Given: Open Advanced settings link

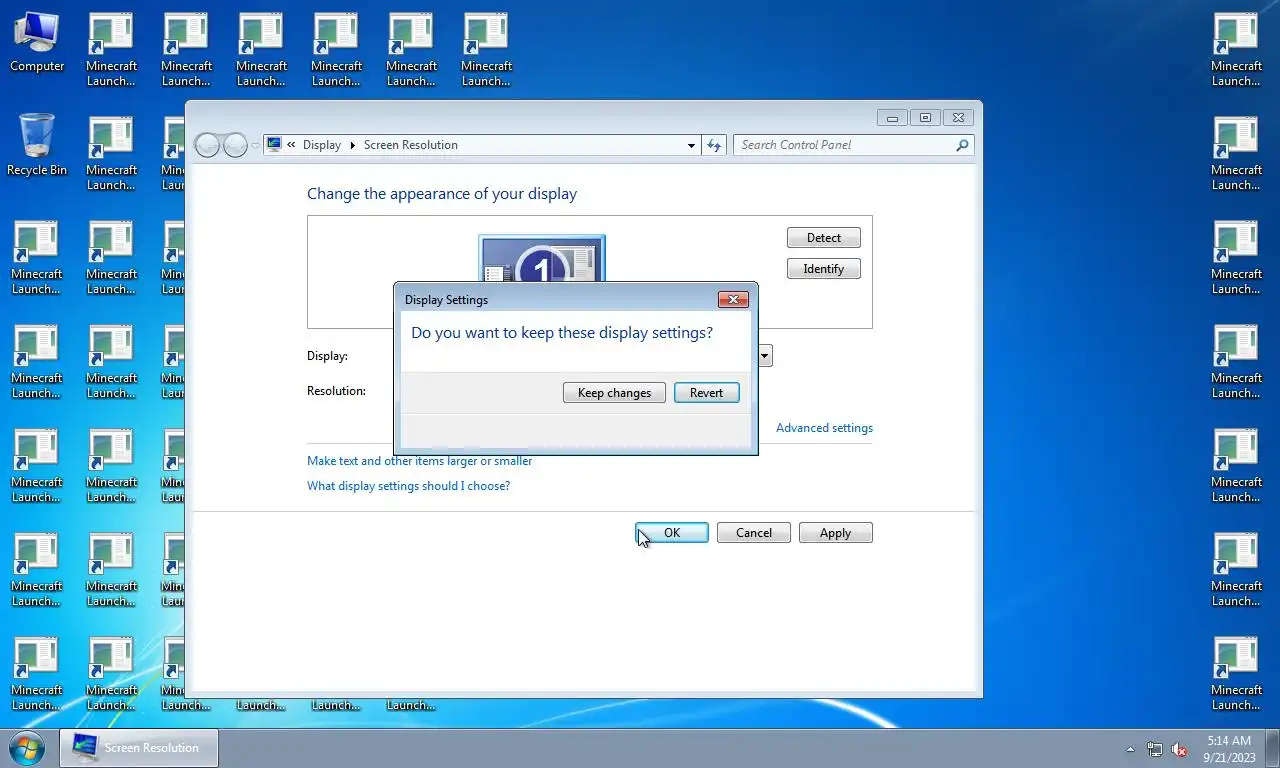Looking at the screenshot, I should (824, 428).
